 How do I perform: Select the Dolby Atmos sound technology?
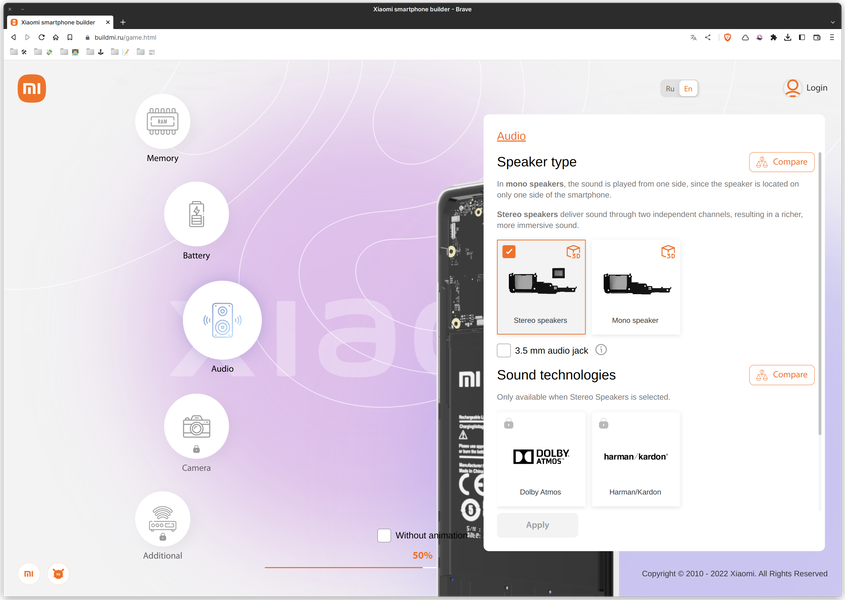point(541,459)
